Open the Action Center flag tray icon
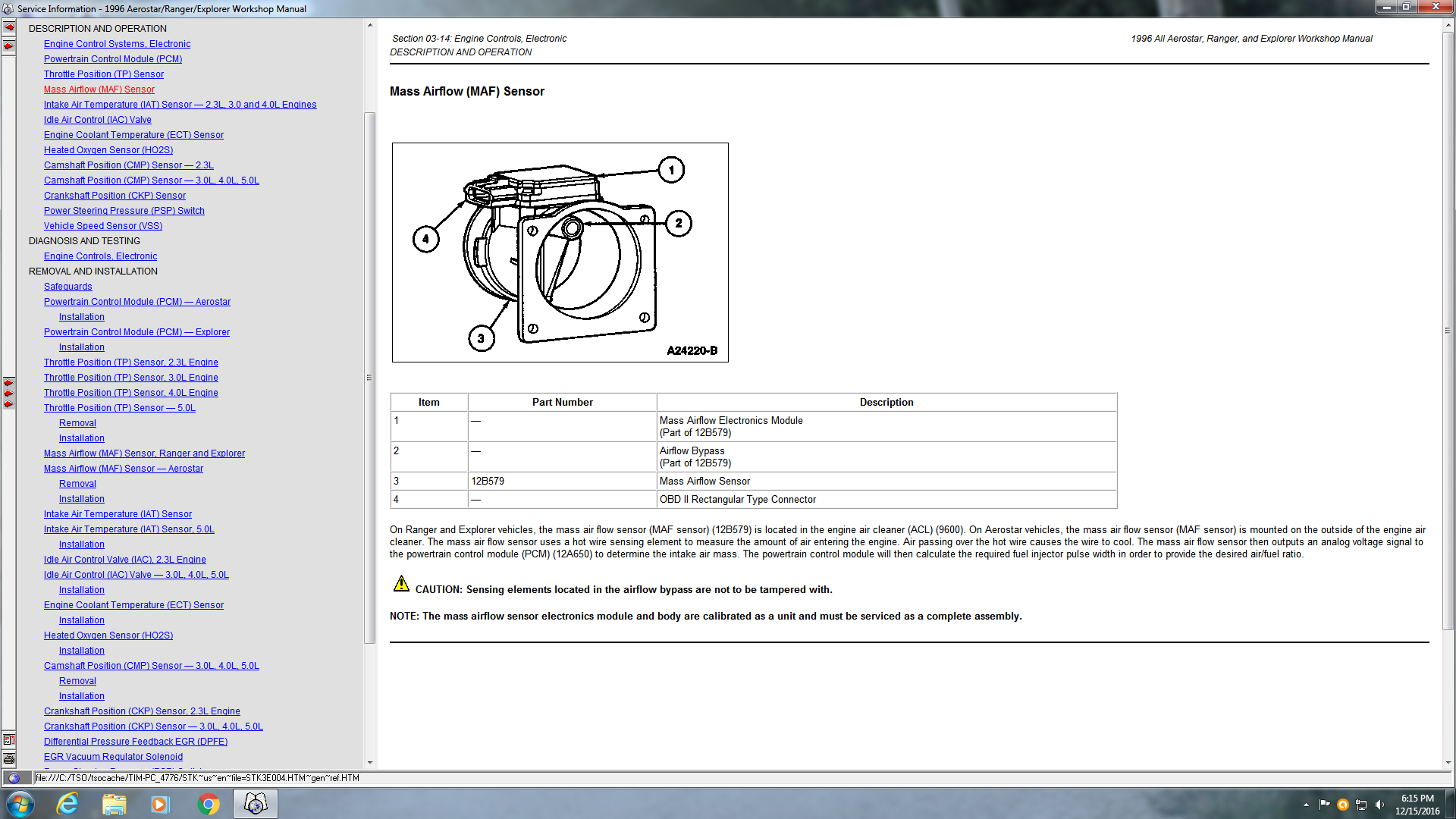1456x819 pixels. point(1324,805)
